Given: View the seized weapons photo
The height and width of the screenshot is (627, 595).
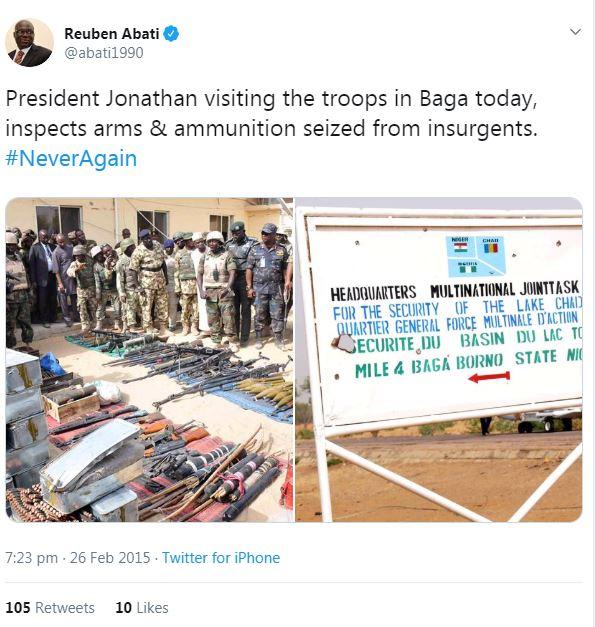Looking at the screenshot, I should click(x=149, y=359).
